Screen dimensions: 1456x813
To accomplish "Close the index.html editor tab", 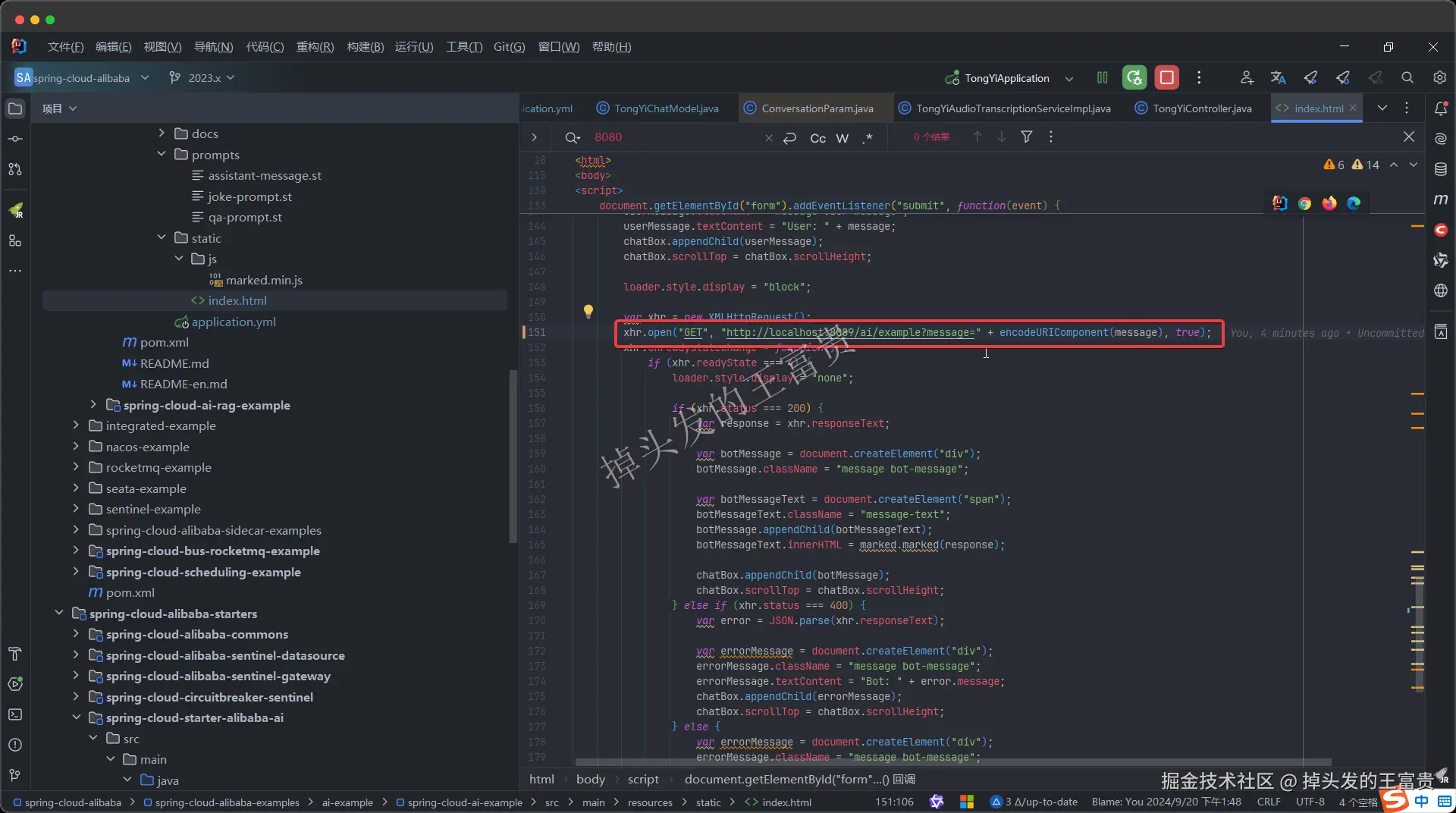I will [1353, 108].
